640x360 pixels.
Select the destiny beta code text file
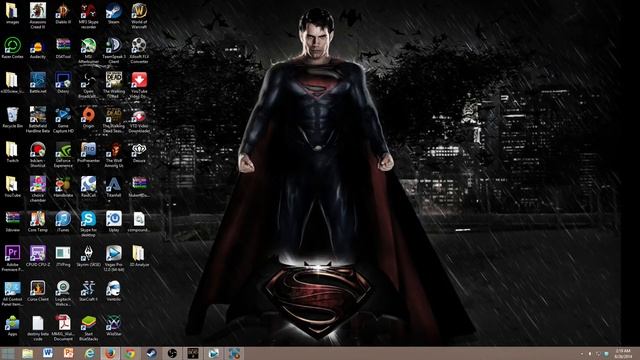(x=38, y=328)
